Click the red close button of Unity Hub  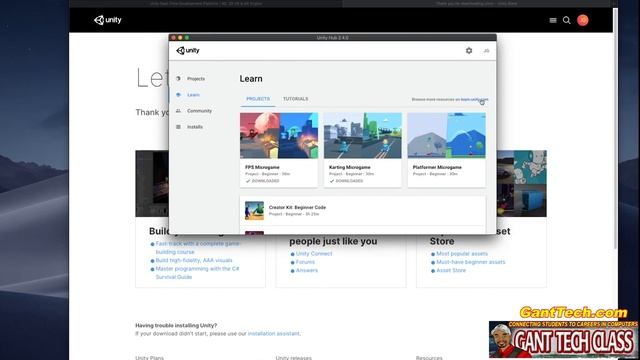point(173,38)
